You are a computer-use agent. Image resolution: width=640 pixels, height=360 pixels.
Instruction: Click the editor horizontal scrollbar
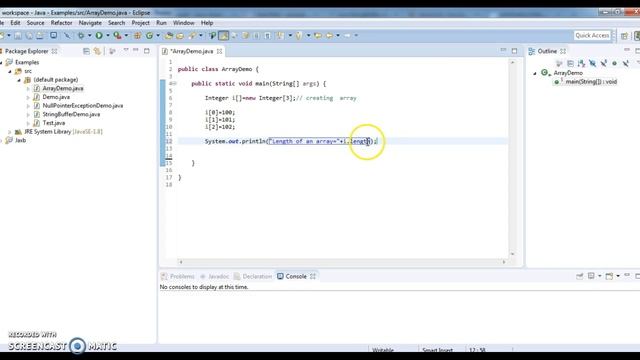tap(342, 262)
